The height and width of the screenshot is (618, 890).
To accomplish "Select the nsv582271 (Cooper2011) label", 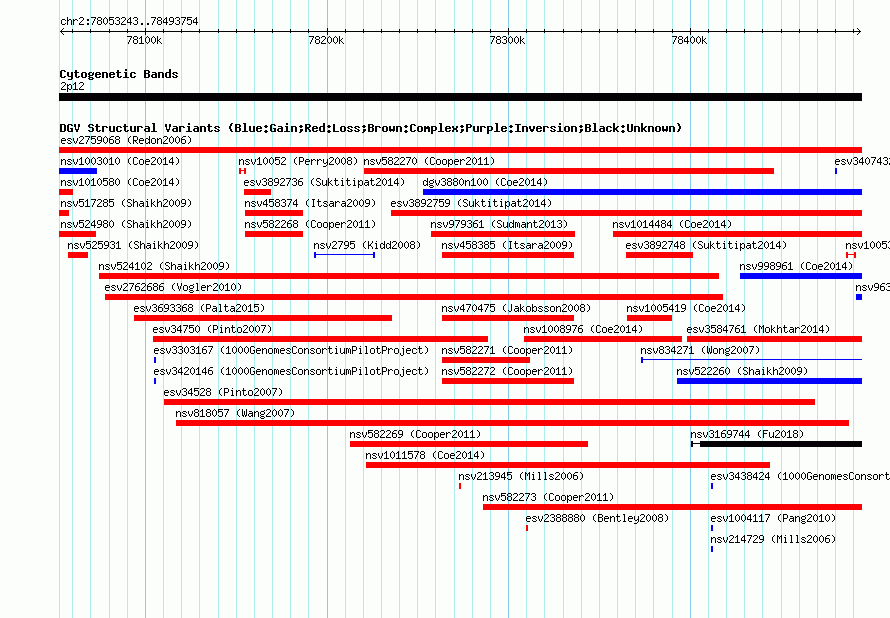I will pyautogui.click(x=507, y=350).
